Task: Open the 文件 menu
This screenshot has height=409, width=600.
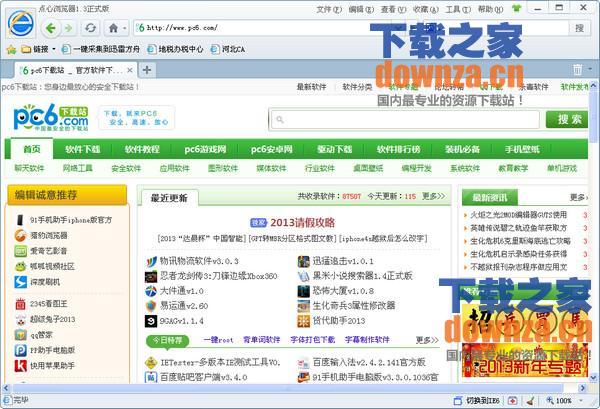Action: [x=329, y=9]
